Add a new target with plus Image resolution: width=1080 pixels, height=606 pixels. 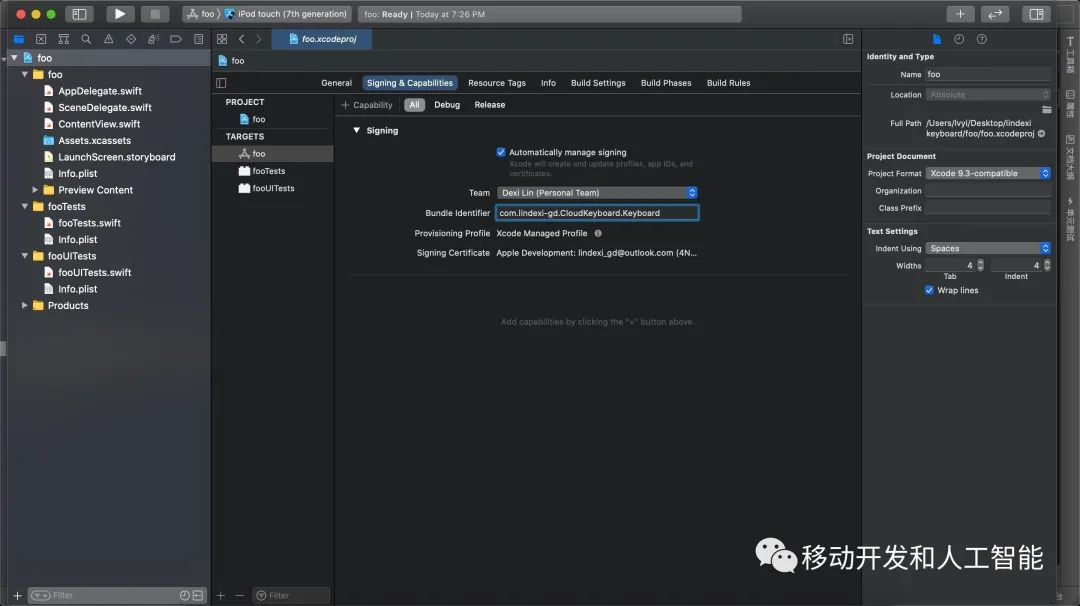pos(220,595)
